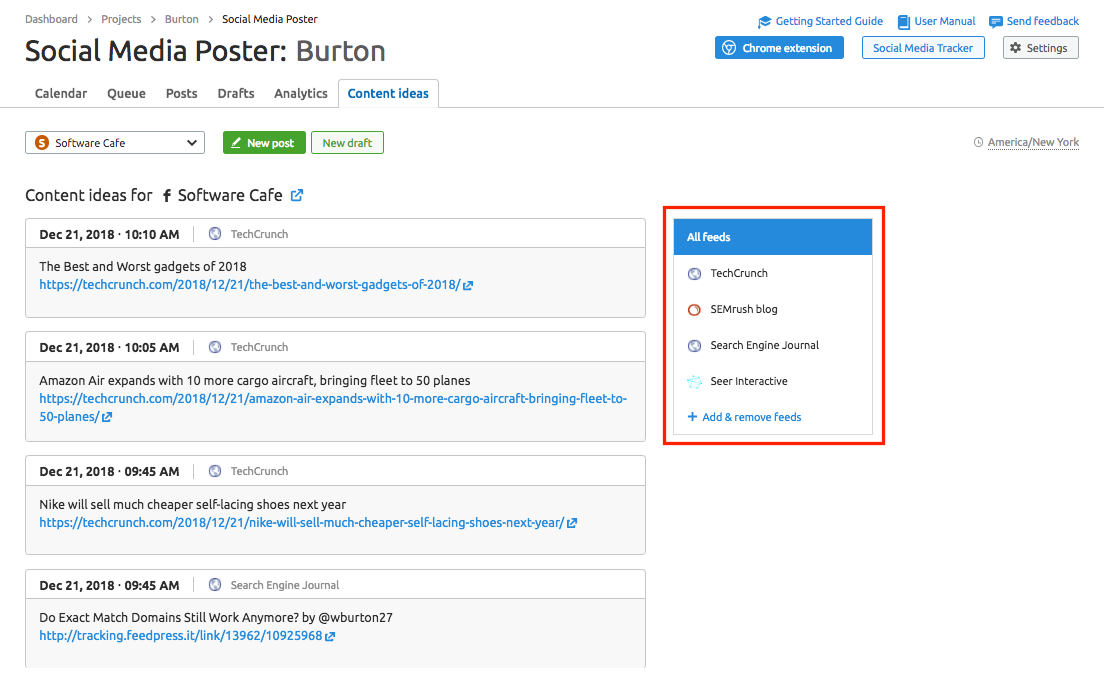Click external icon after the feedpress URL
Screen dimensions: 1104x675
click(330, 636)
